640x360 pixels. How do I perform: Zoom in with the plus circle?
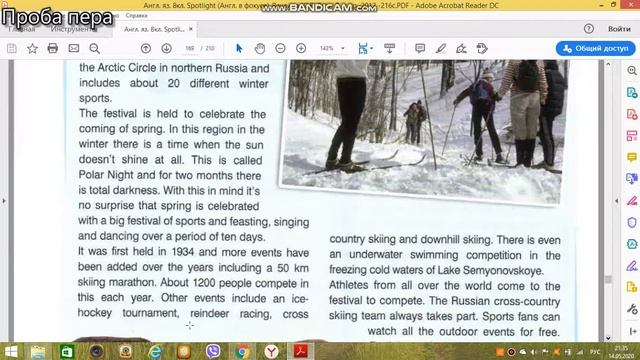(301, 49)
